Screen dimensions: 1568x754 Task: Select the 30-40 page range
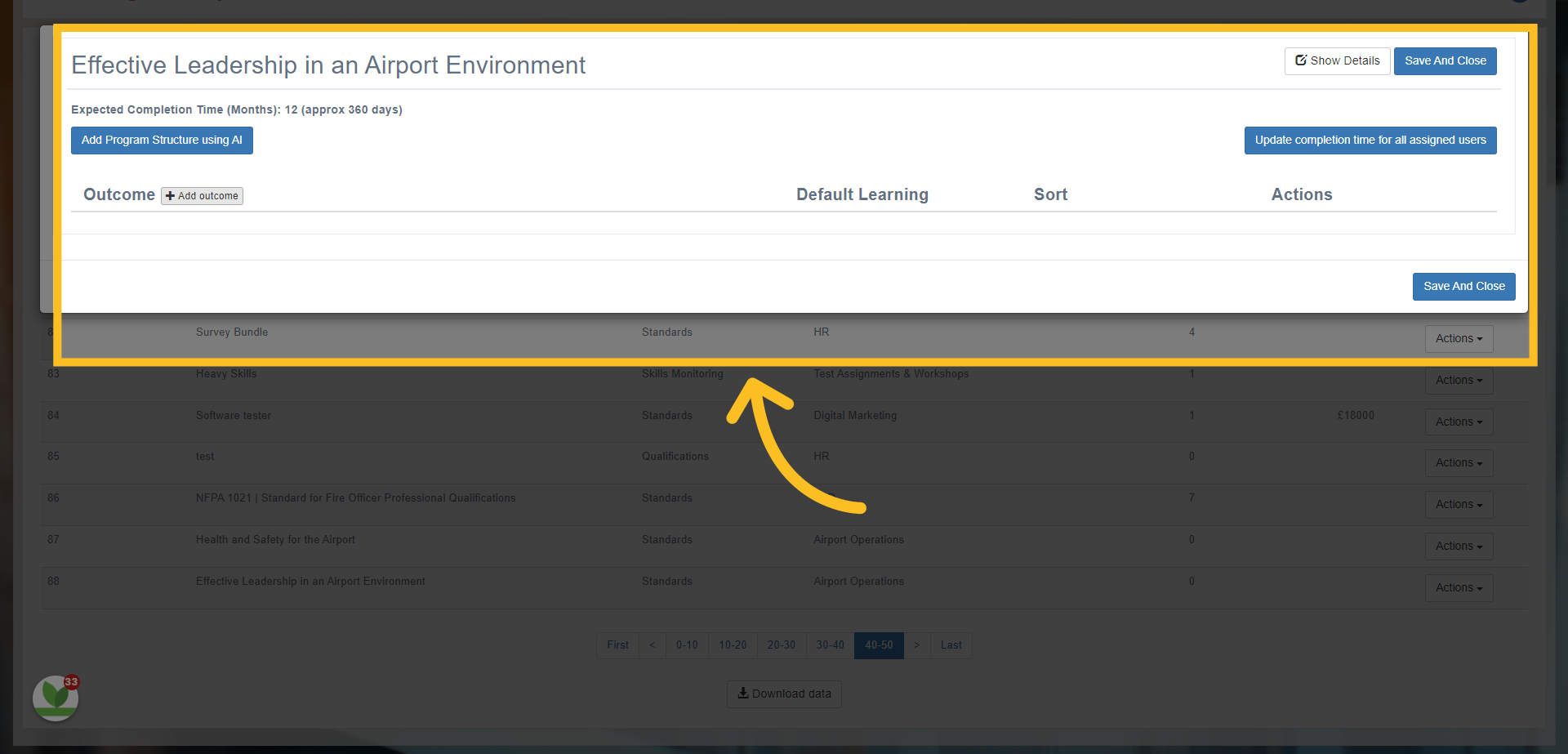pos(831,645)
